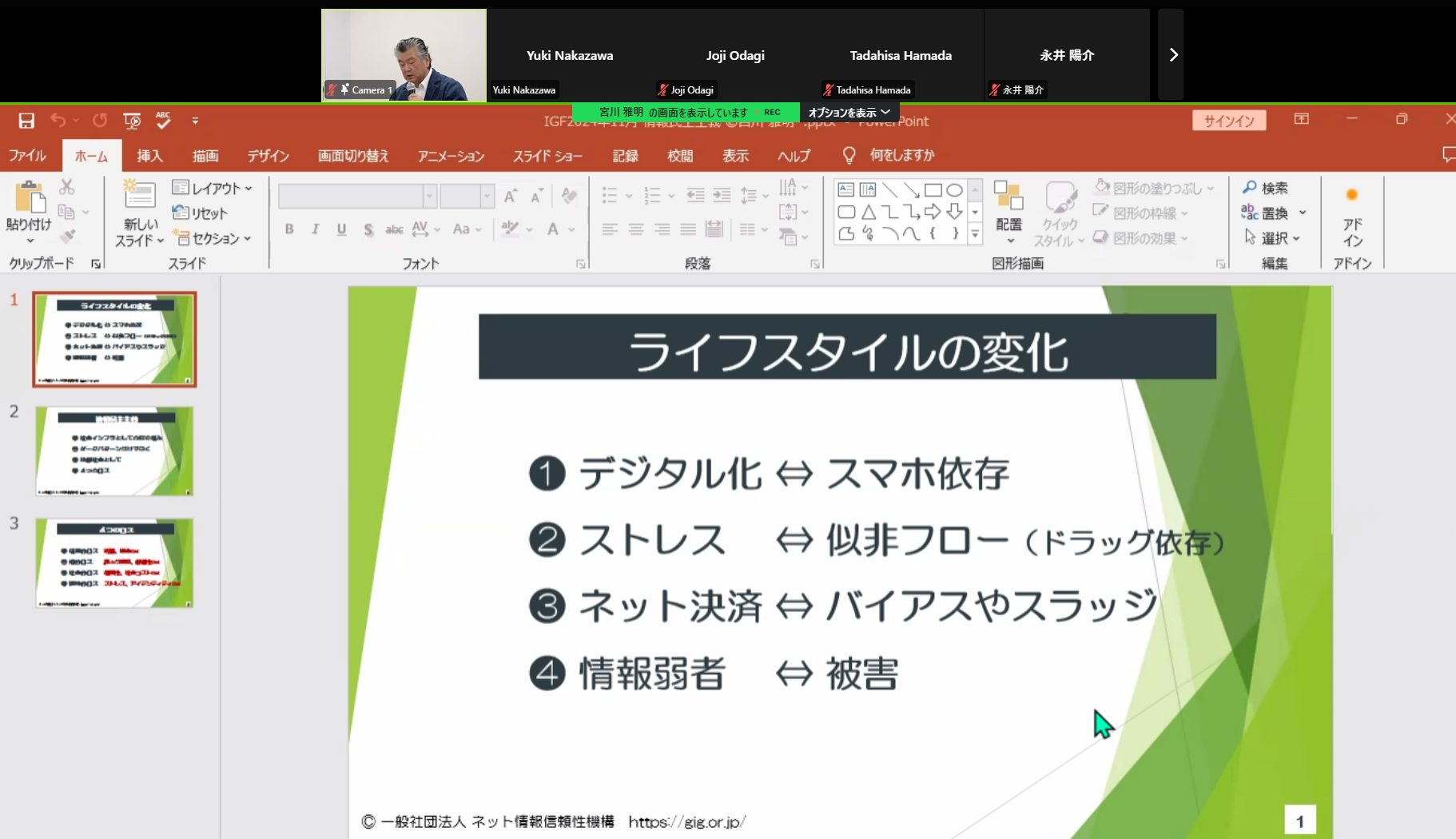Click the Reset slide button

coord(201,213)
